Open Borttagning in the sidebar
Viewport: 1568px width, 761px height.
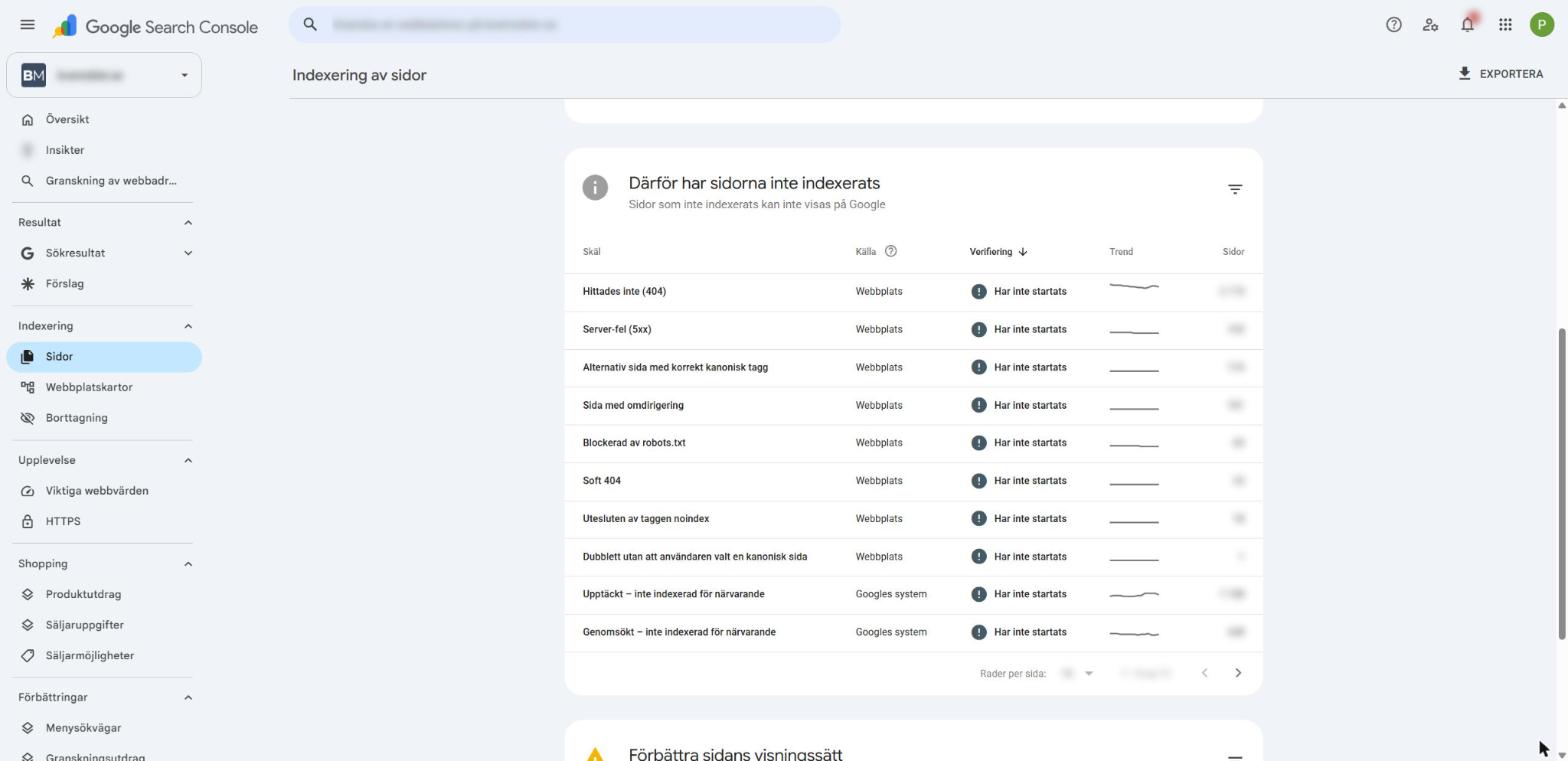(104, 418)
